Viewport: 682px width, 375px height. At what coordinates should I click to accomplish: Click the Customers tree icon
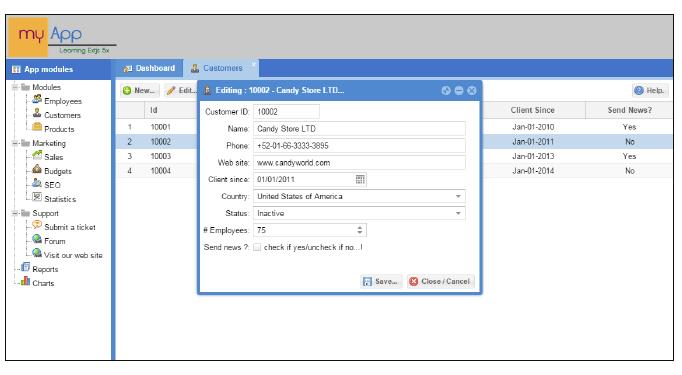coord(37,114)
